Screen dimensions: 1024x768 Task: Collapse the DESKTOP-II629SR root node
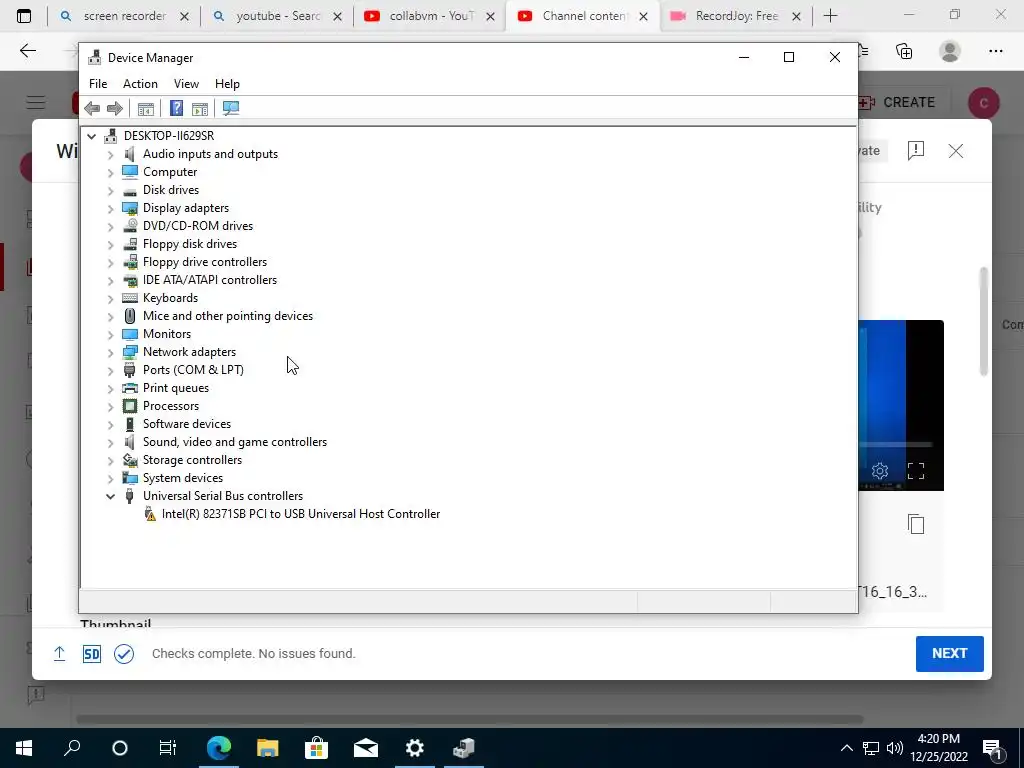coord(92,136)
